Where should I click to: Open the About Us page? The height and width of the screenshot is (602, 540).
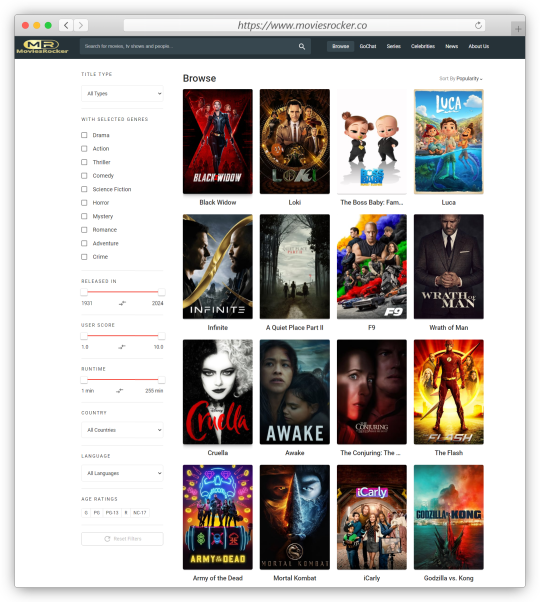click(479, 46)
